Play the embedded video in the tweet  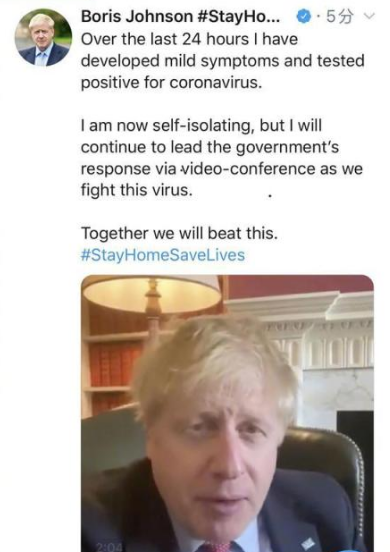pyautogui.click(x=227, y=413)
